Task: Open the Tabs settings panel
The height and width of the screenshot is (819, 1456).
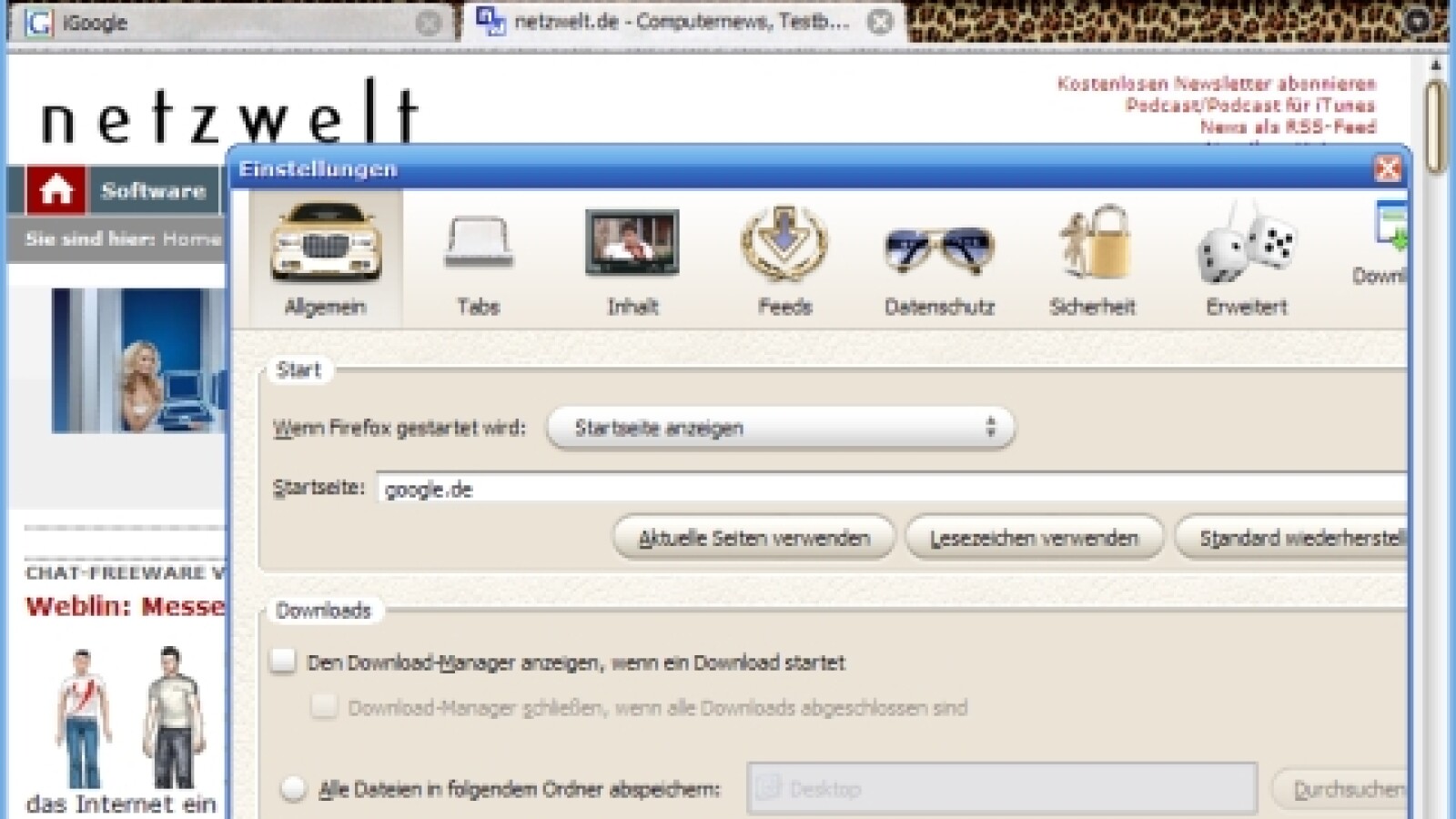Action: pos(479,259)
